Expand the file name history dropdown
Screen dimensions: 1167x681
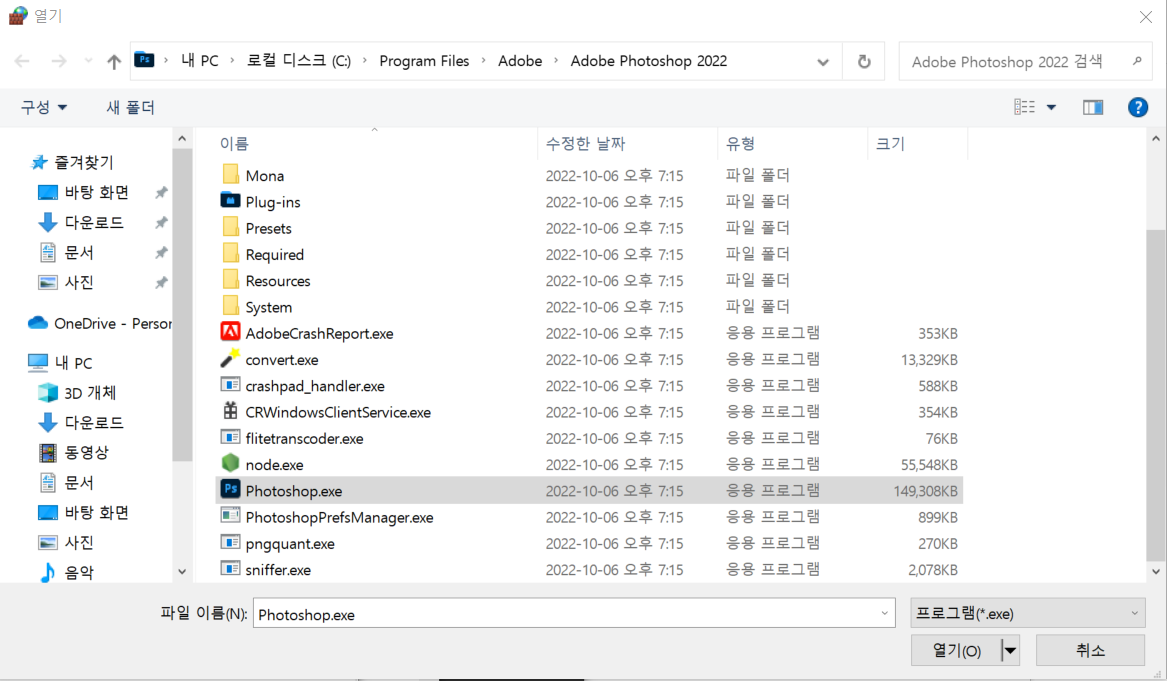coord(884,613)
